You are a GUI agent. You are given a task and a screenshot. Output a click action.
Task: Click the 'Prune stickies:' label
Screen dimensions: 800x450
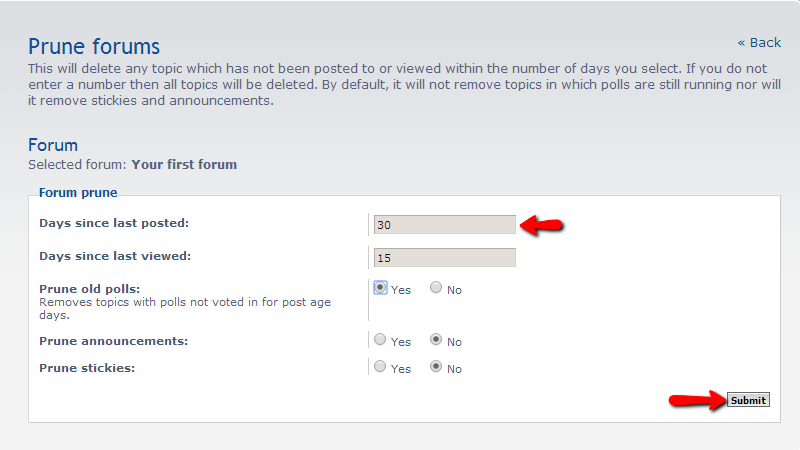click(x=89, y=368)
